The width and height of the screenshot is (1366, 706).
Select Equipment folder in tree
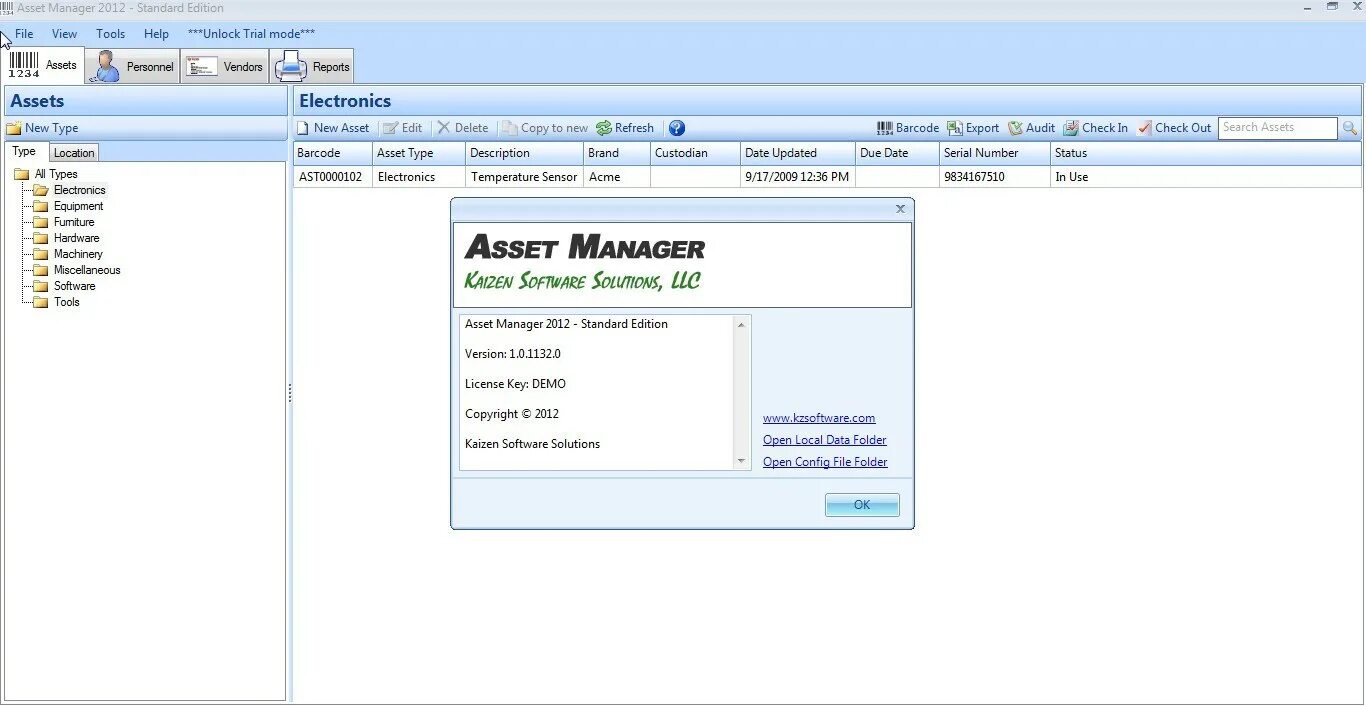tap(78, 206)
